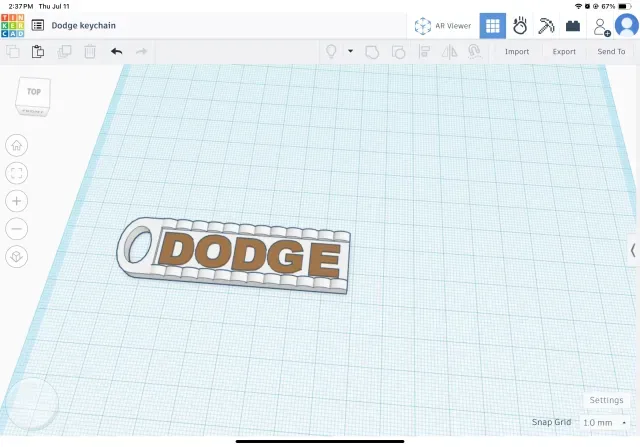Align the selected shapes

tap(424, 52)
